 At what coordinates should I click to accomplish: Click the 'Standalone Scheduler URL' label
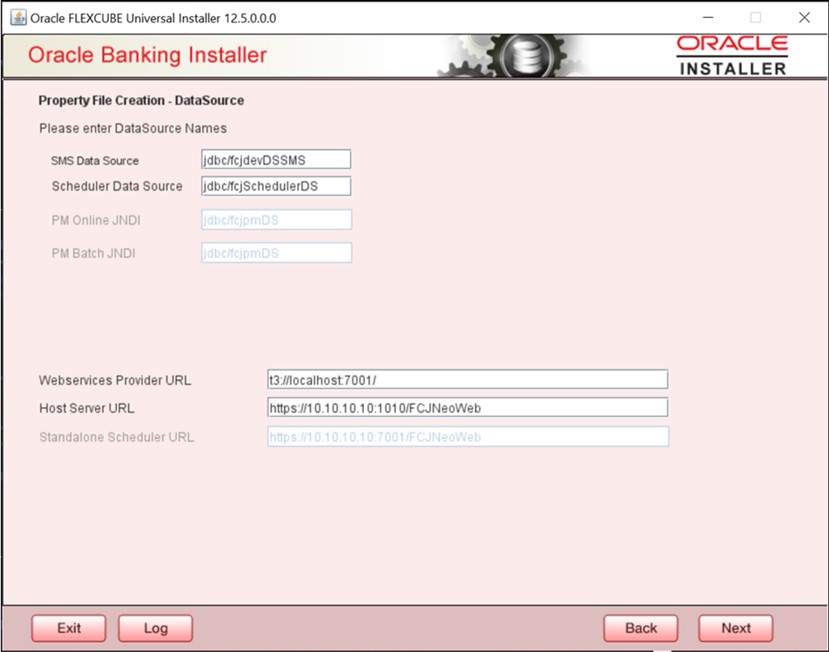(x=116, y=437)
